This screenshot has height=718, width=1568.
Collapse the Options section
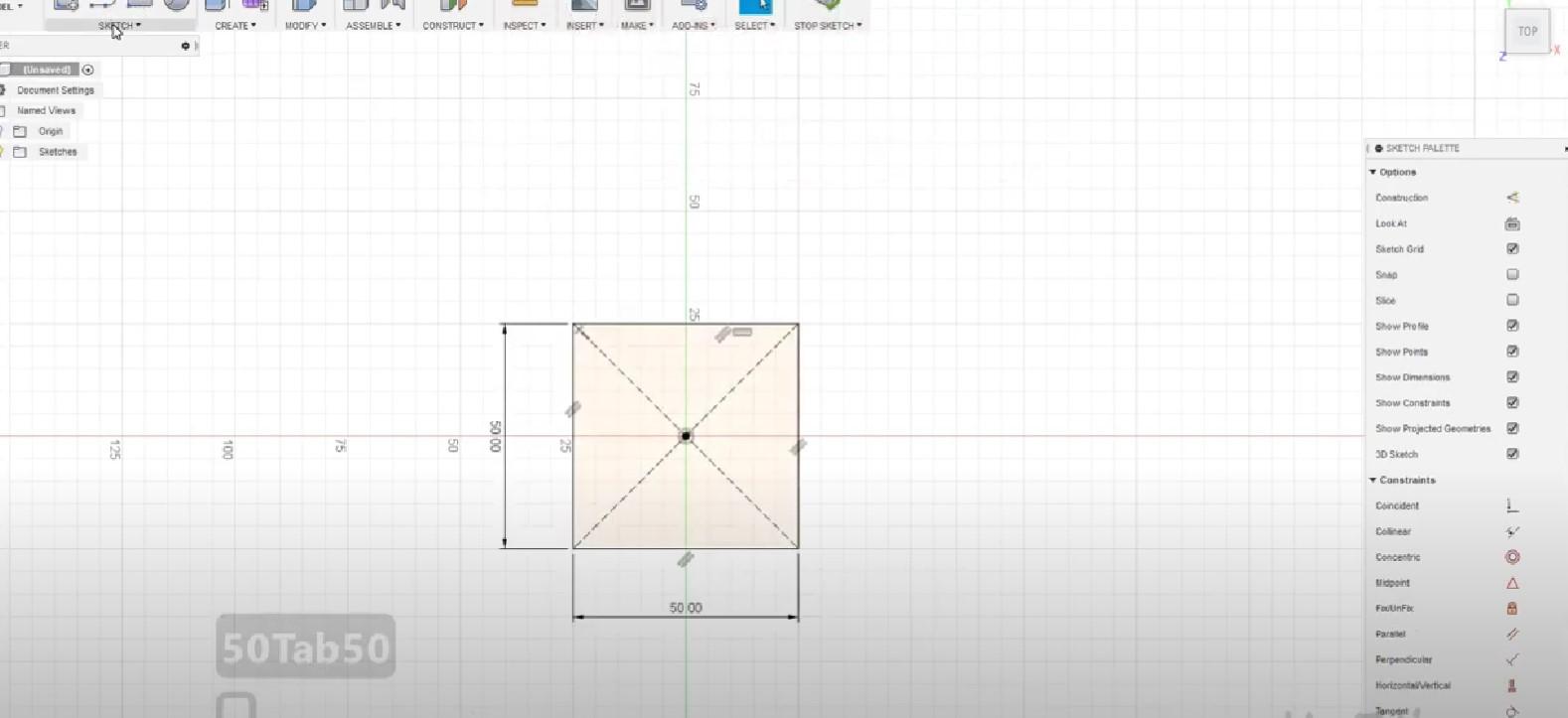click(x=1373, y=172)
